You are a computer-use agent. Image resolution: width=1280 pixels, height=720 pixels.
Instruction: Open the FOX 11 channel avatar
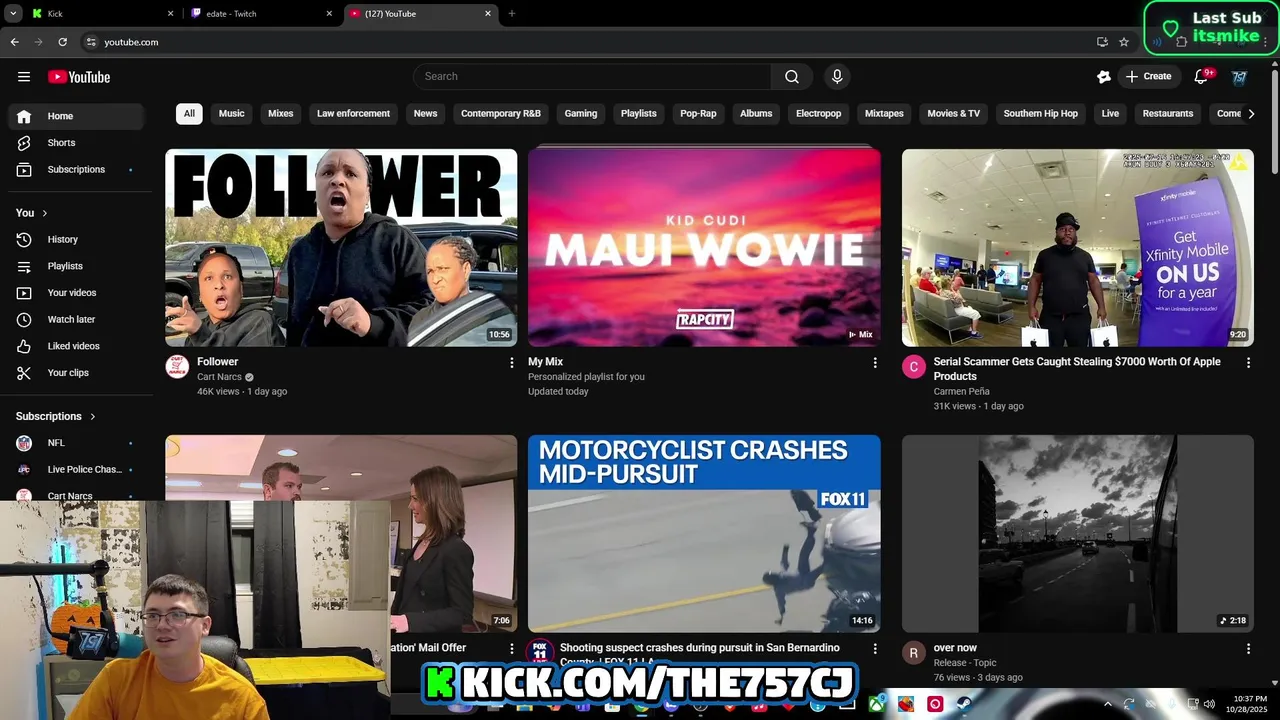click(540, 652)
